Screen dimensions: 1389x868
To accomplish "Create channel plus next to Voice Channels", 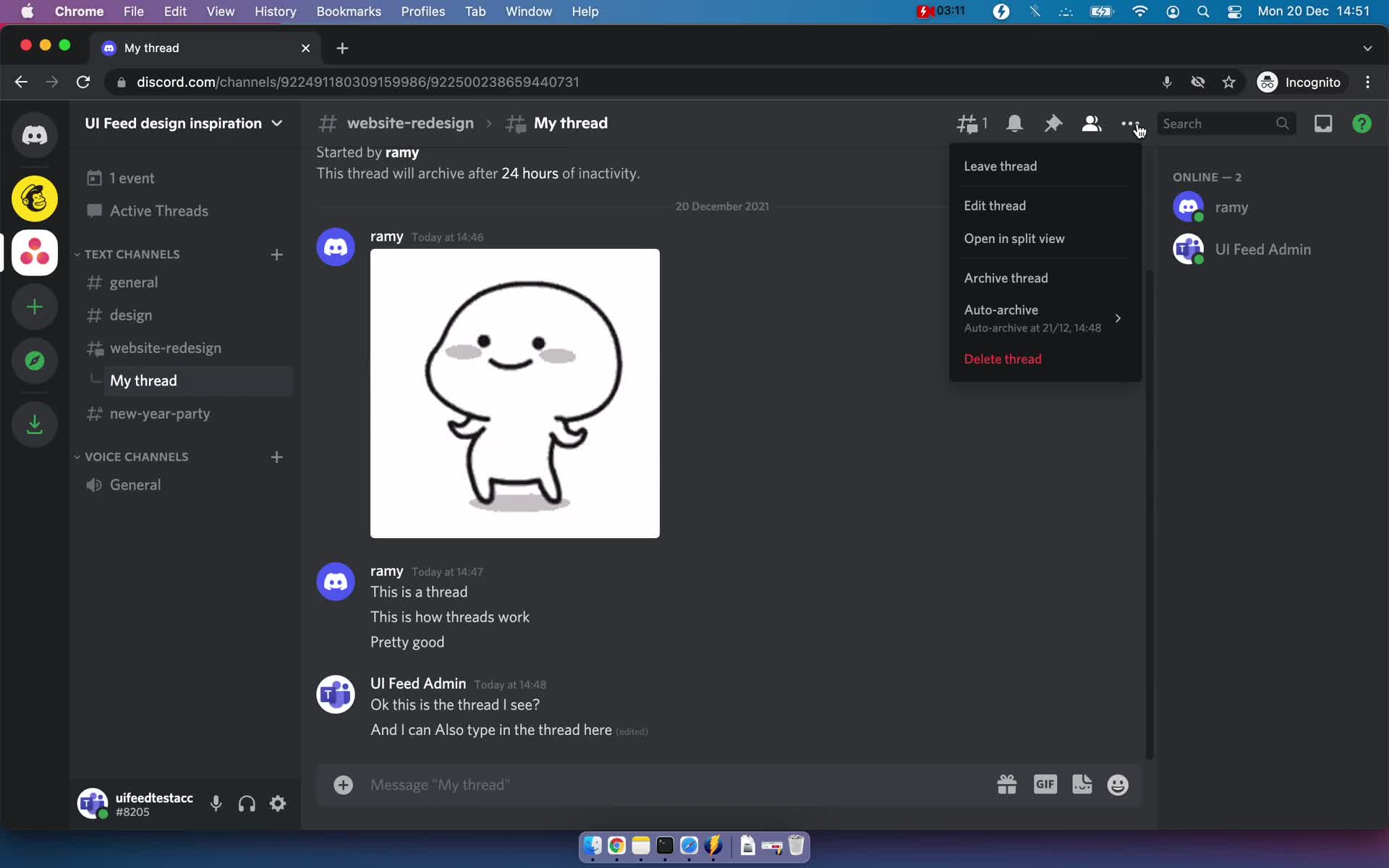I will pos(276,457).
